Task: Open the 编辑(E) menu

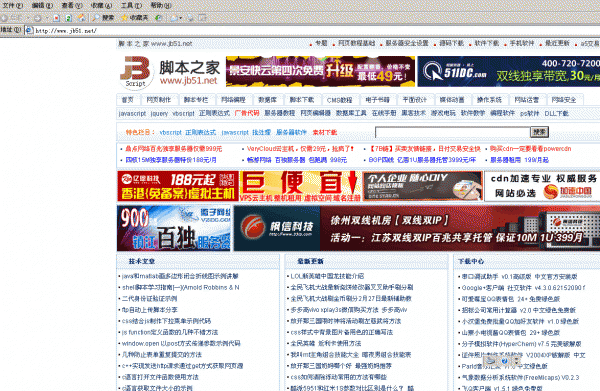Action: [x=42, y=5]
